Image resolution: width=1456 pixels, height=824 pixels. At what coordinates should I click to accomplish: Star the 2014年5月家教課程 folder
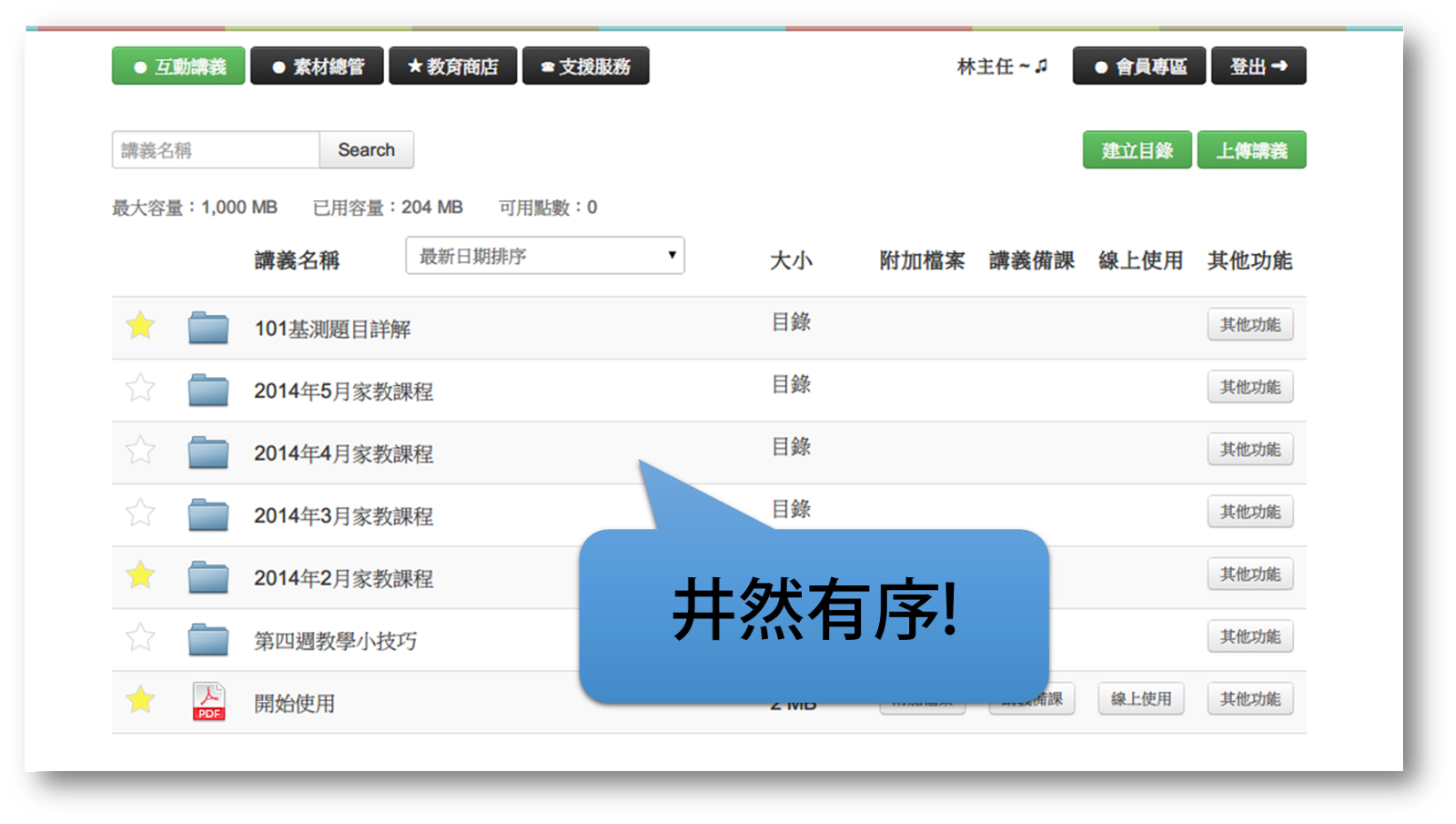pyautogui.click(x=140, y=388)
